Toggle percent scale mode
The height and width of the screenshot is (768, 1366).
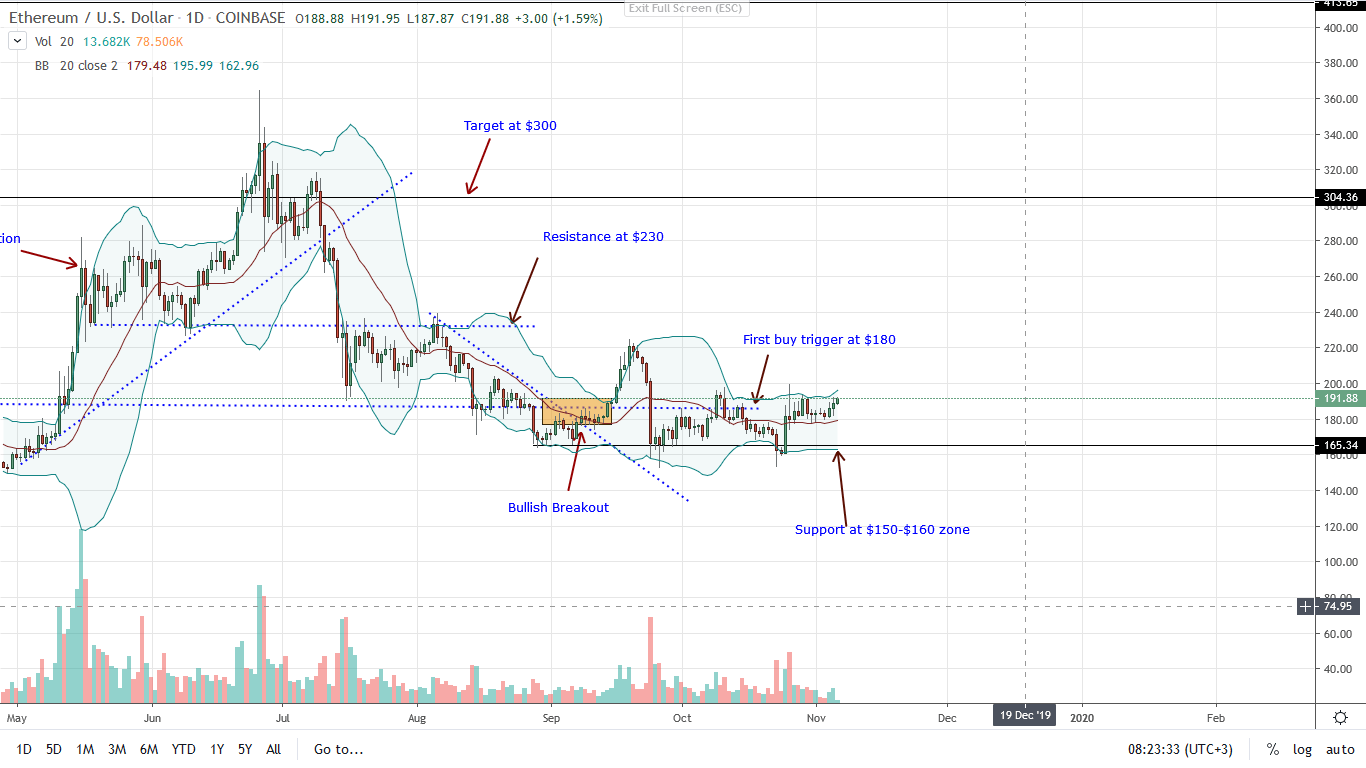click(x=1272, y=749)
